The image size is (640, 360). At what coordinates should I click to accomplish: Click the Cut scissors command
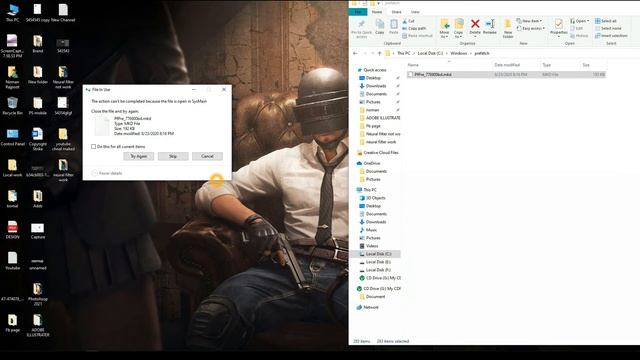[x=409, y=21]
